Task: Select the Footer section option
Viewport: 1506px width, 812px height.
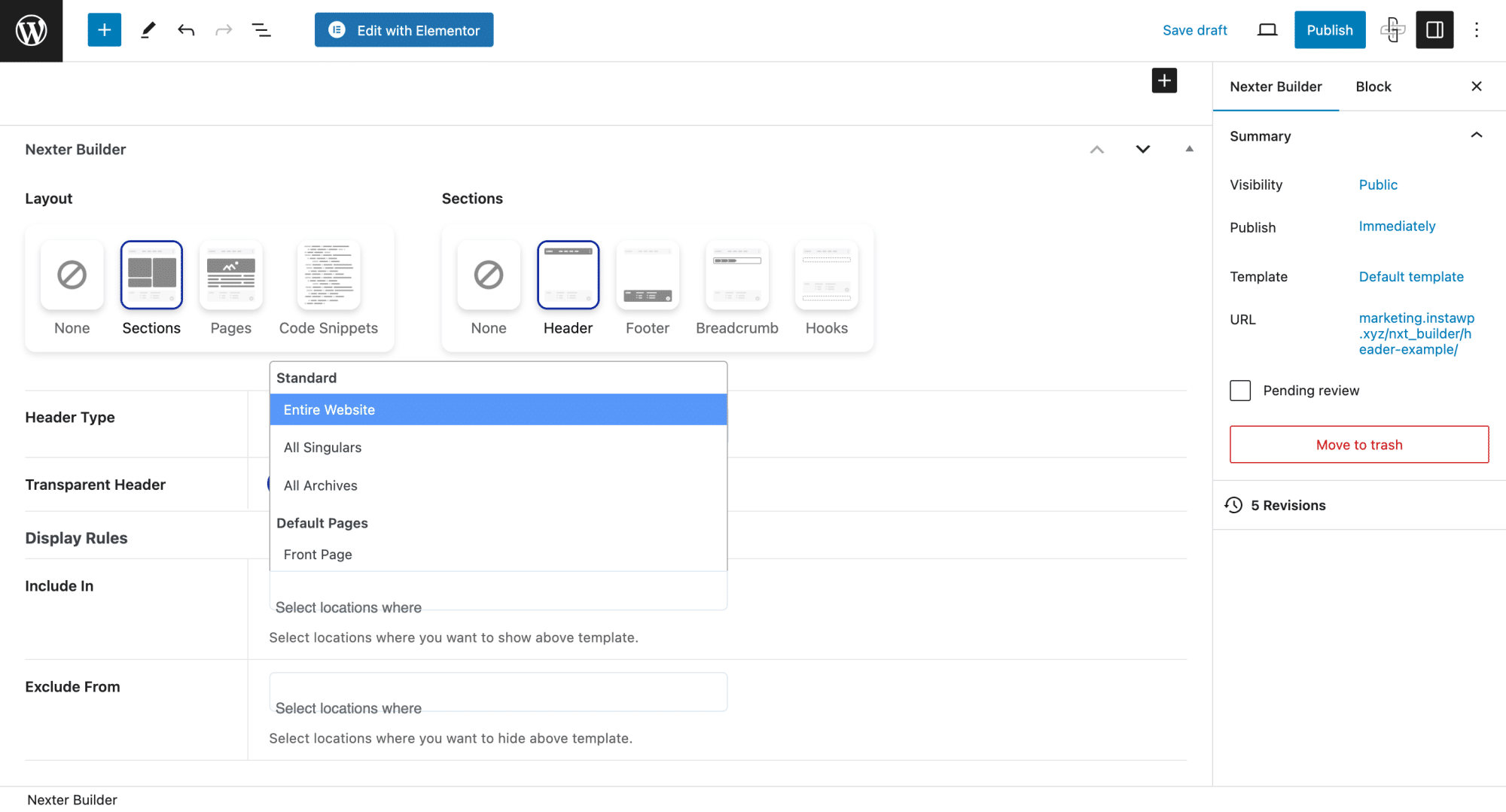Action: click(647, 275)
